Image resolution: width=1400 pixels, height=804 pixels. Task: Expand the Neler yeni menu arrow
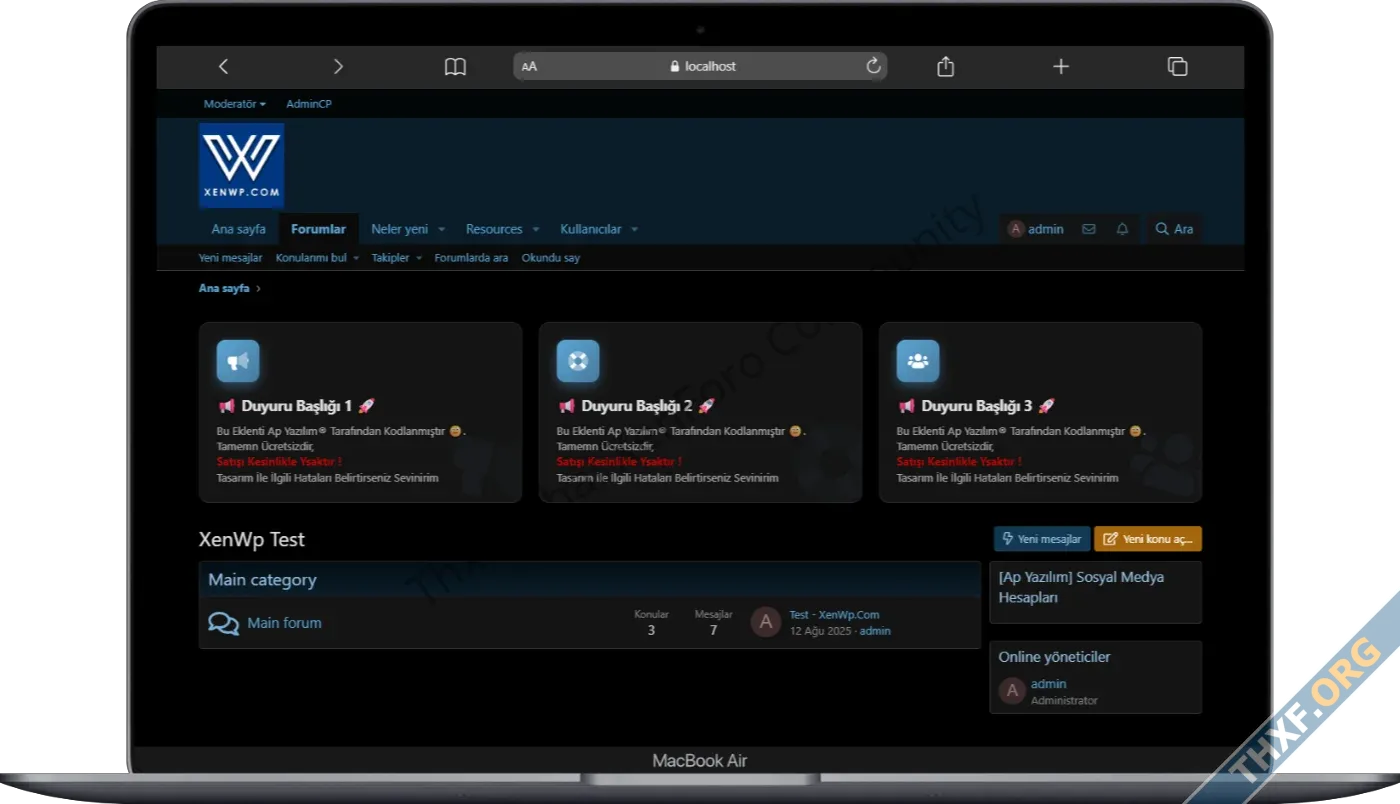point(441,230)
